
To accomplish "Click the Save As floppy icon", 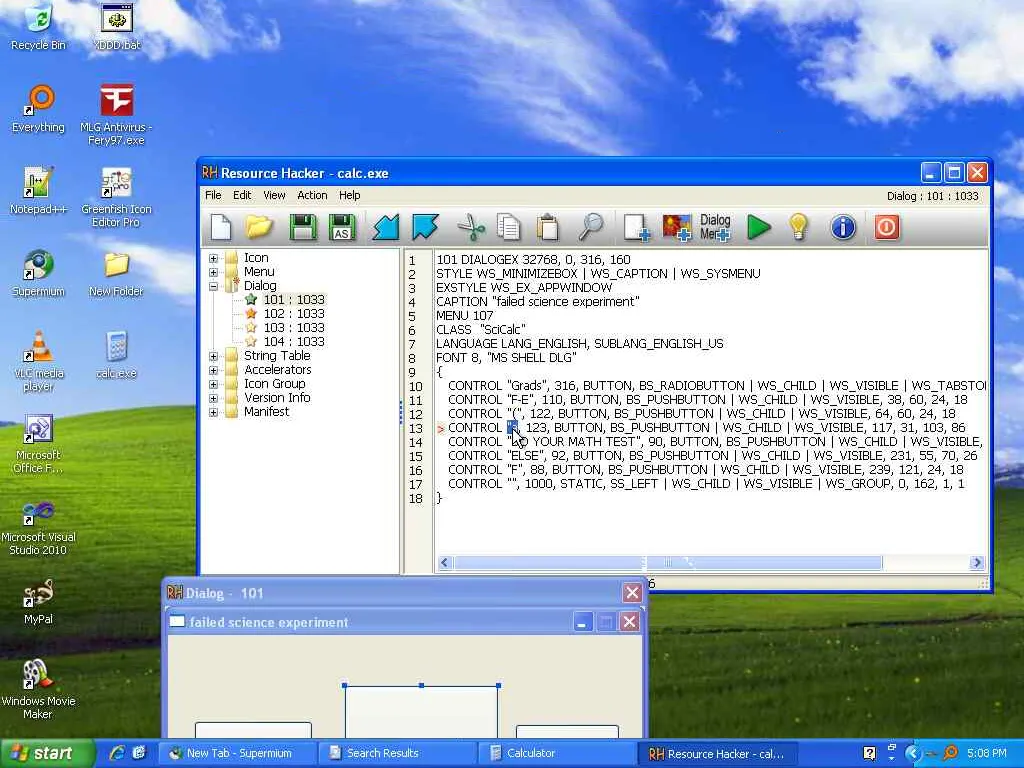I will tap(342, 227).
